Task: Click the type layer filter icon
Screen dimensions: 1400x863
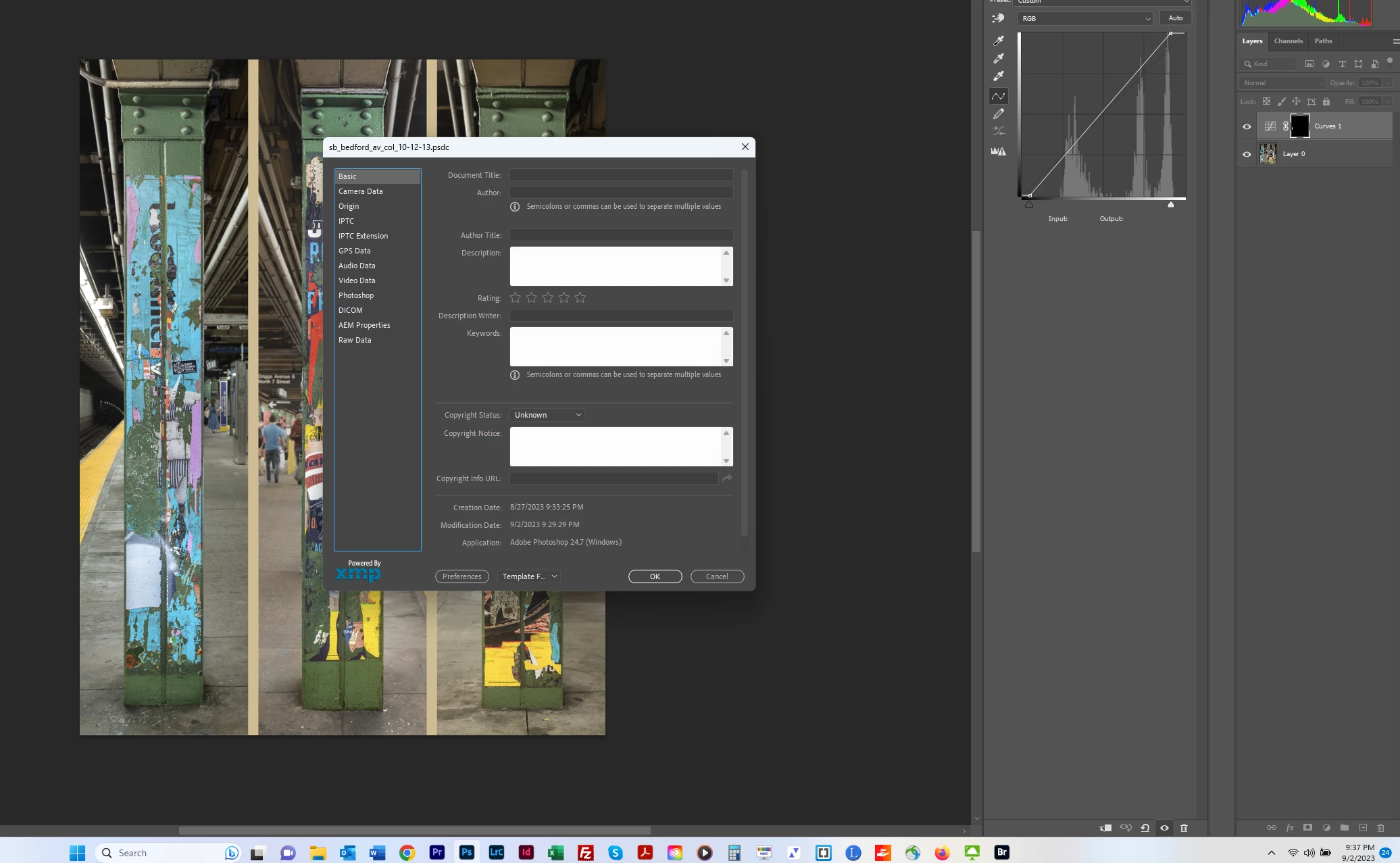Action: coord(1342,64)
